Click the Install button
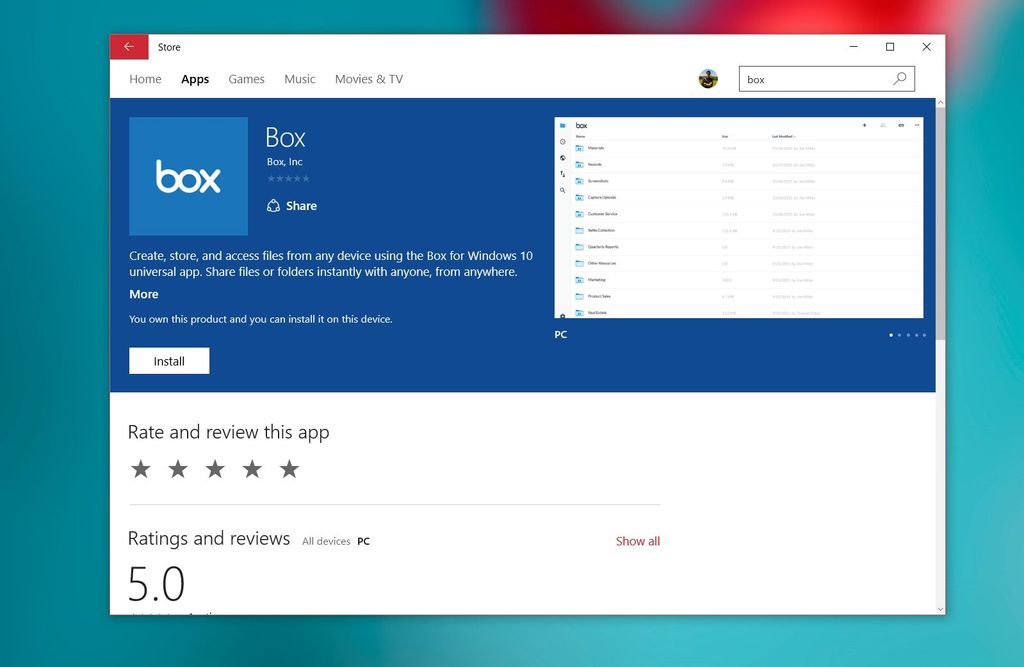The height and width of the screenshot is (667, 1024). click(168, 360)
